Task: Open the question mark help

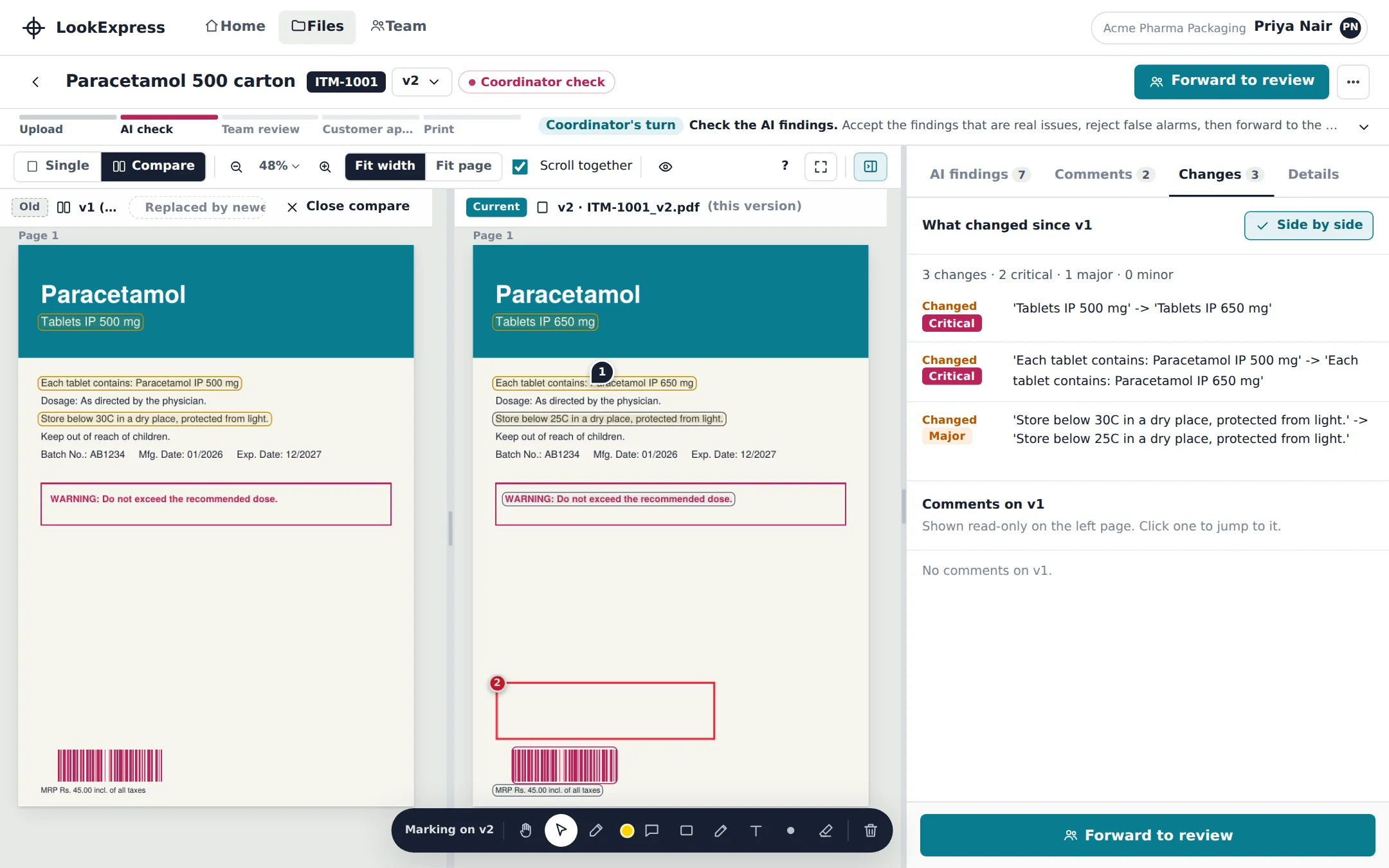Action: 785,166
